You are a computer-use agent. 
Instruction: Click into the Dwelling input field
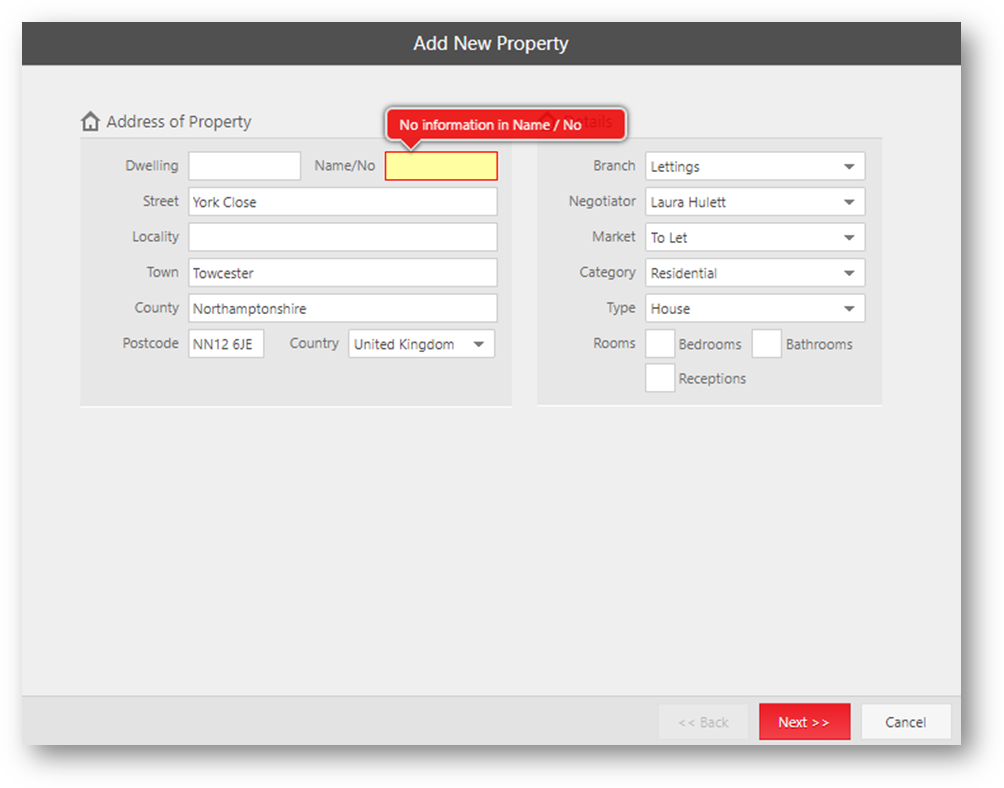point(245,166)
